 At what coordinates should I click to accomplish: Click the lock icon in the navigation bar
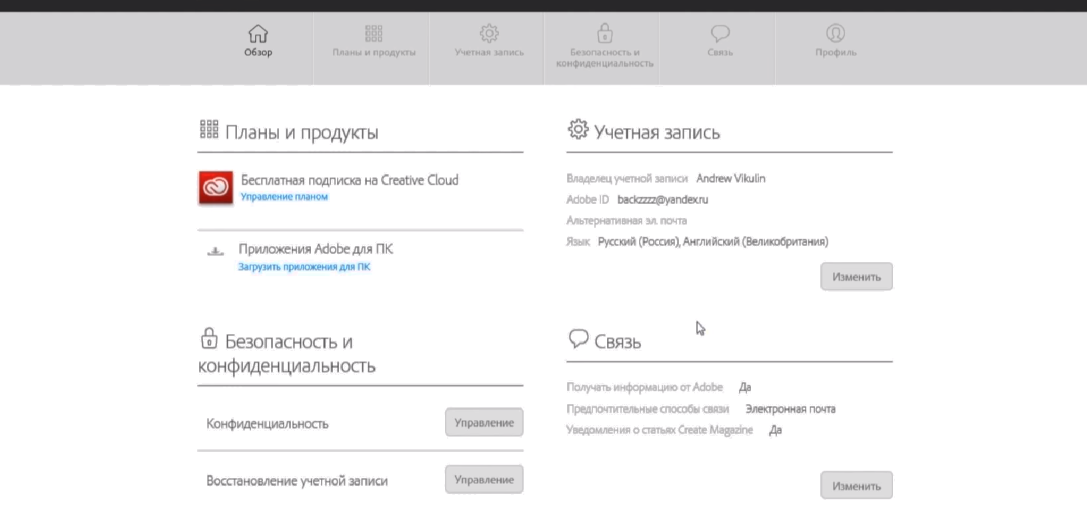pos(604,33)
